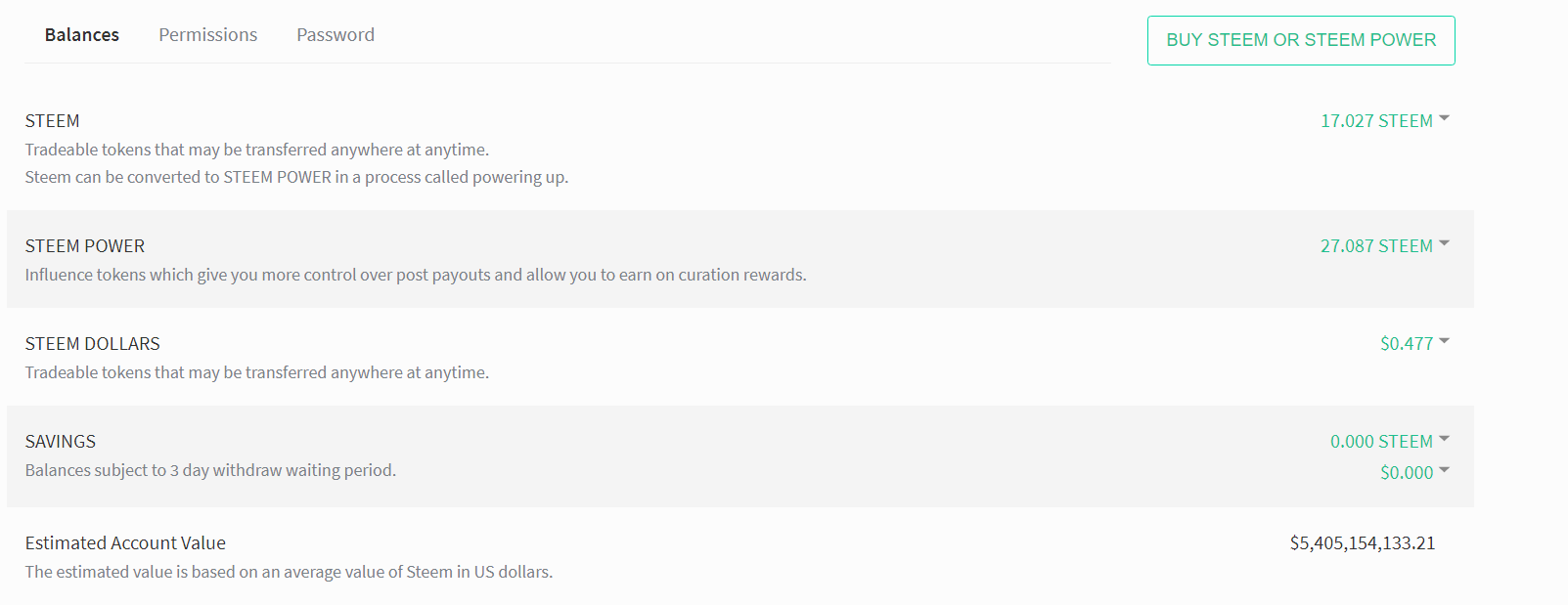Click the STEEM POWER heading
The image size is (1568, 605).
click(x=85, y=246)
